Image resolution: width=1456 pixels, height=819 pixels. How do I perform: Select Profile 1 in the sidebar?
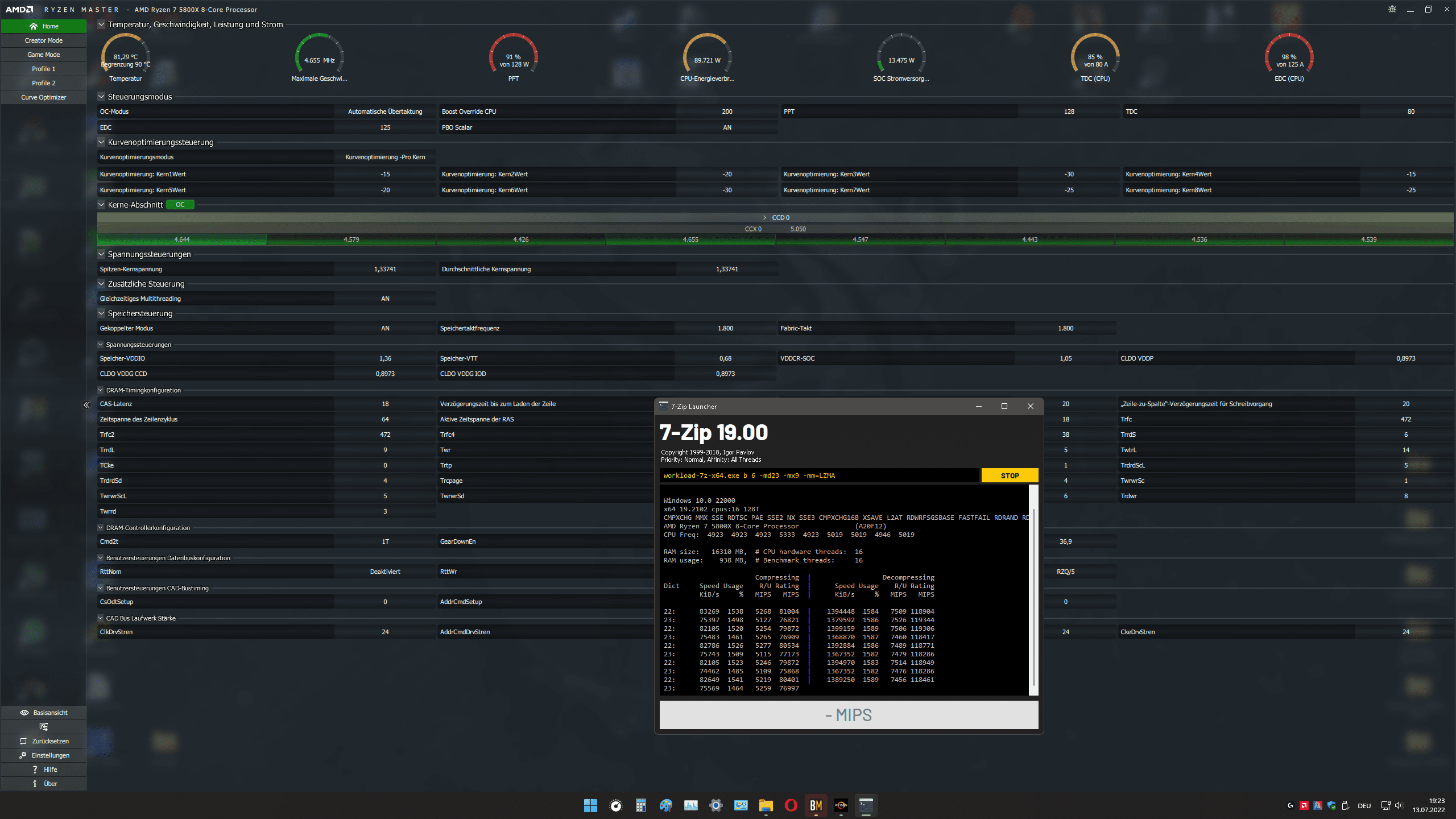click(x=44, y=69)
